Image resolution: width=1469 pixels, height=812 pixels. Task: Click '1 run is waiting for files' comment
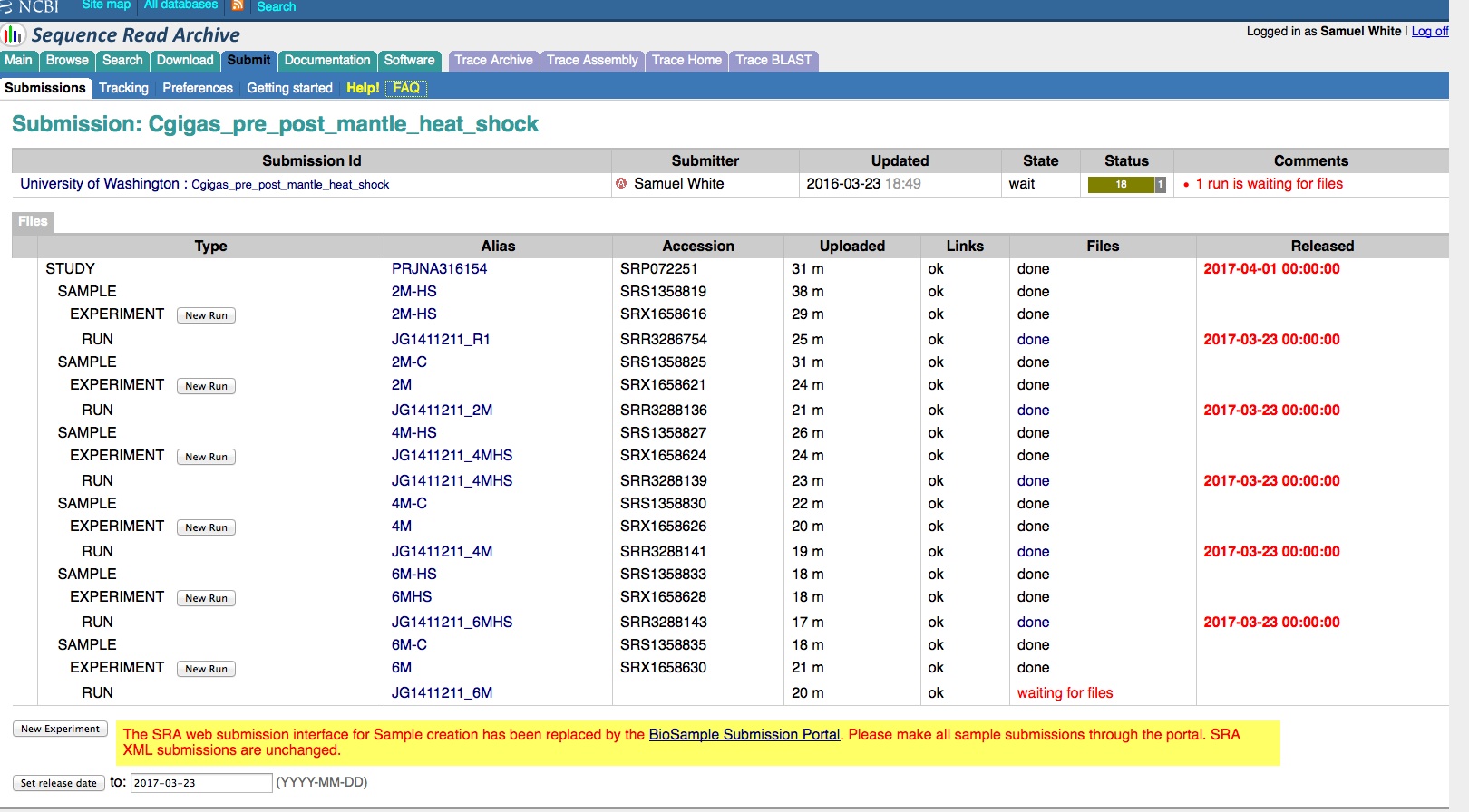pos(1269,184)
